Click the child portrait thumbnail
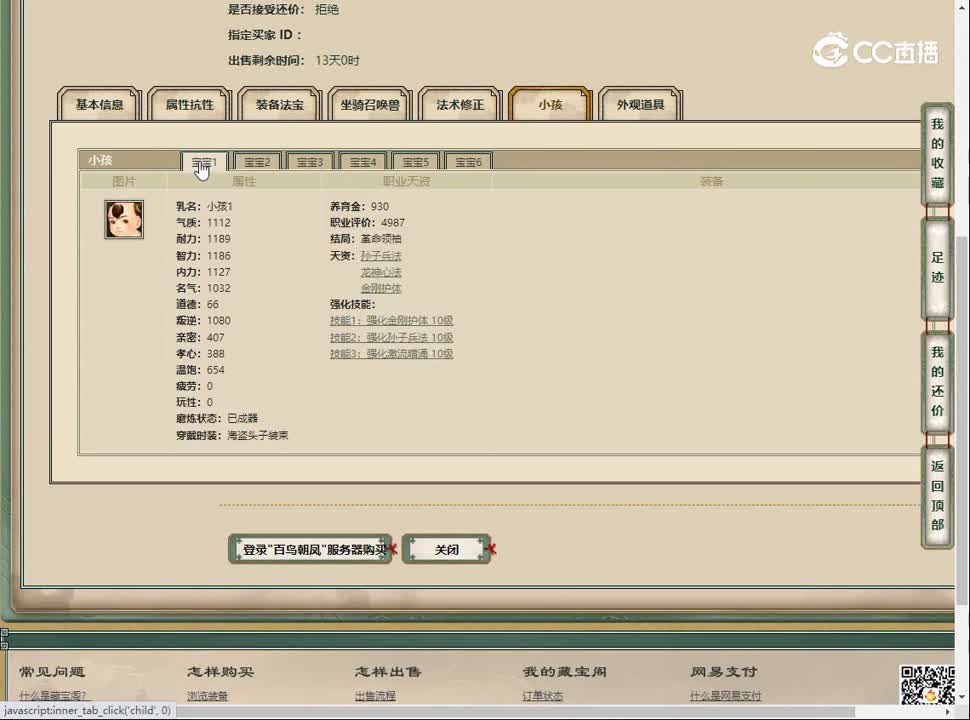 coord(124,220)
